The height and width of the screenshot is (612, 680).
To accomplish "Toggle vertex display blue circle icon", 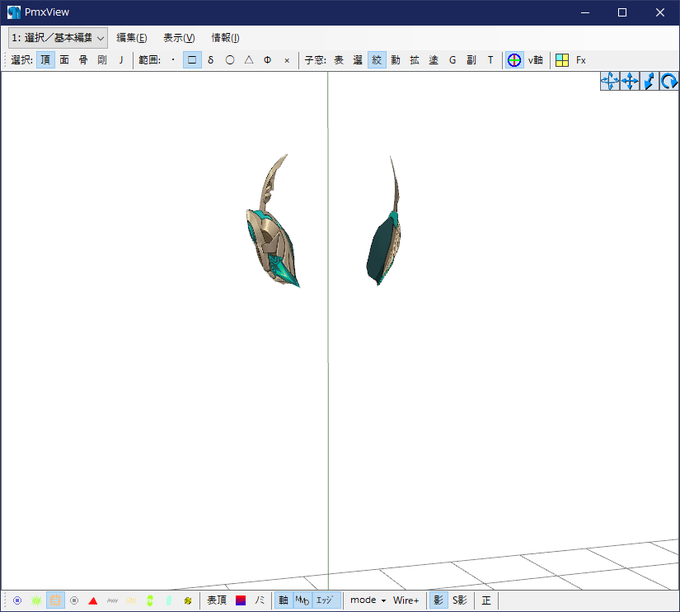I will click(17, 601).
